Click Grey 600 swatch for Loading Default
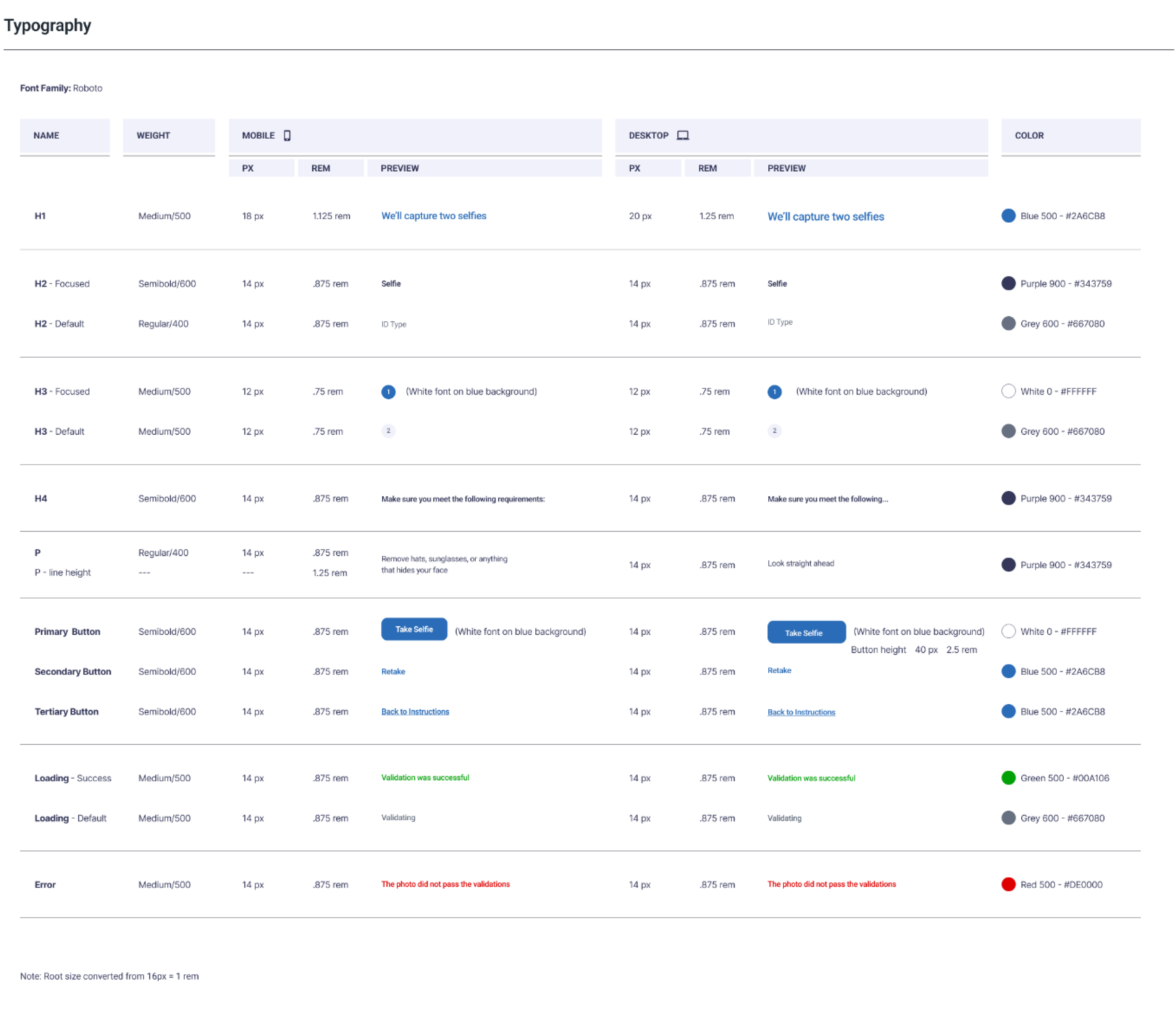The image size is (1176, 1016). pos(1008,818)
